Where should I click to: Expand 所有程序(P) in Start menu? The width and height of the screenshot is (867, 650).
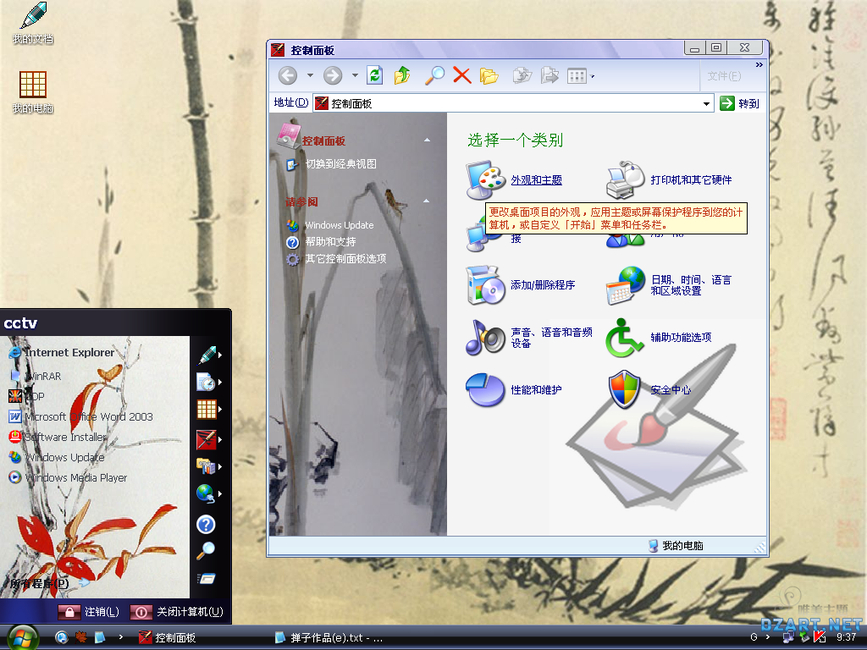(x=49, y=583)
